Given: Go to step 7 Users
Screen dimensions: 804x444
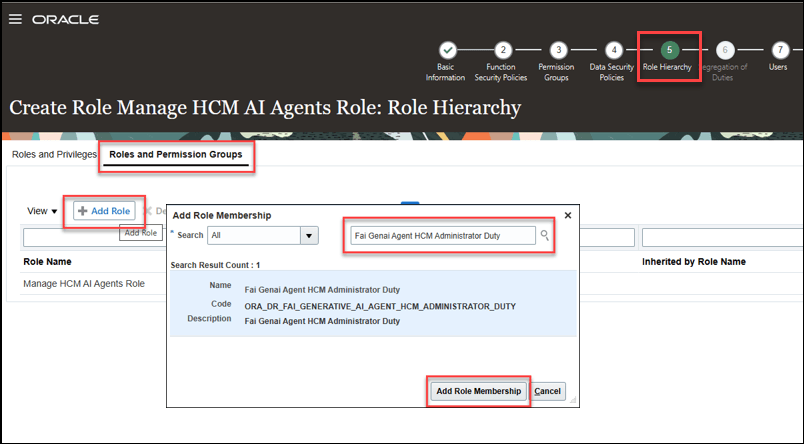Looking at the screenshot, I should pyautogui.click(x=780, y=50).
